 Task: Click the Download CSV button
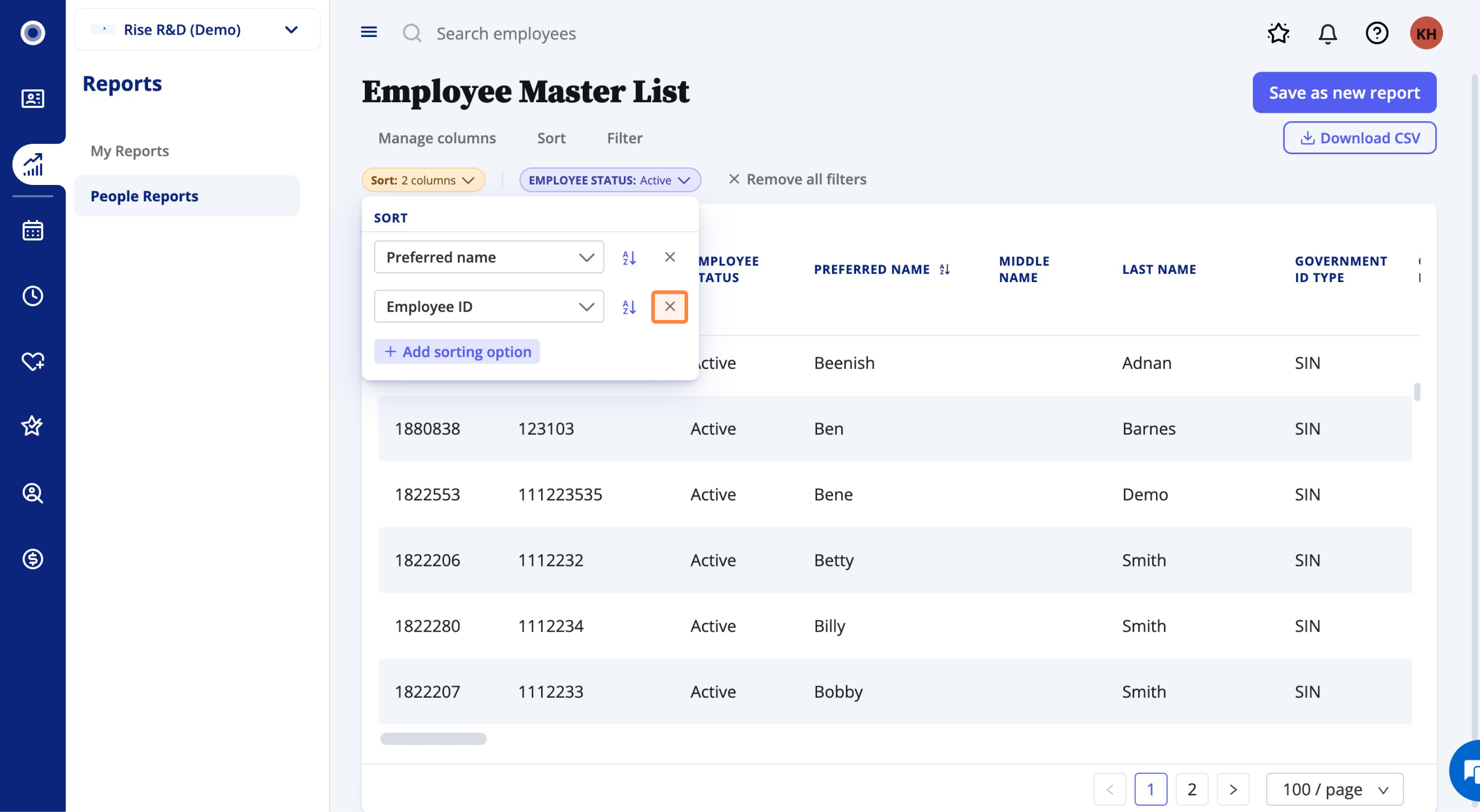[1359, 138]
